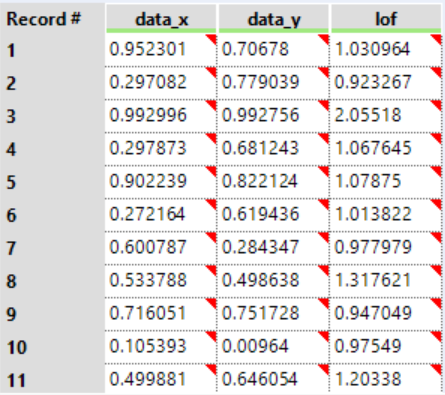Click the cell containing 0.533788
The image size is (445, 395).
(161, 281)
